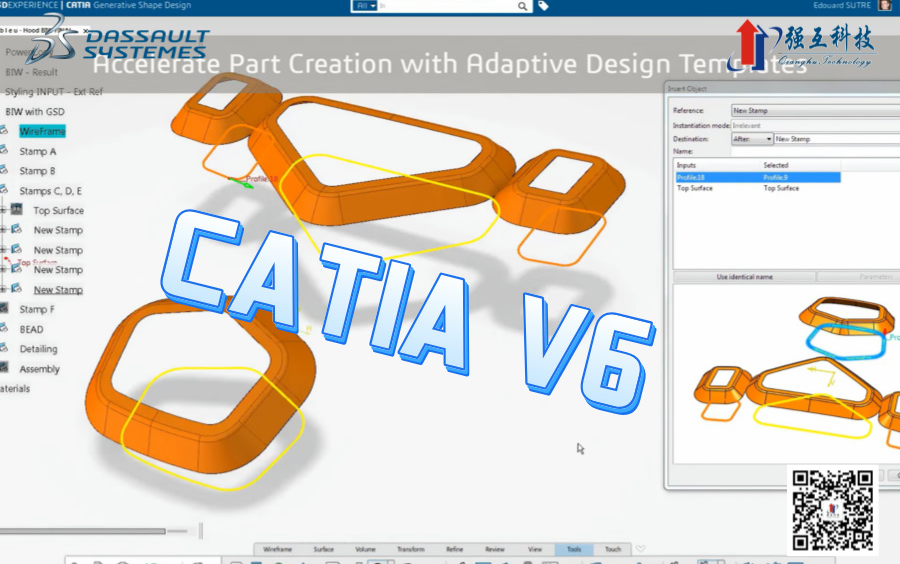This screenshot has height=564, width=900.
Task: Select the Tools toolbar tab
Action: pyautogui.click(x=574, y=549)
